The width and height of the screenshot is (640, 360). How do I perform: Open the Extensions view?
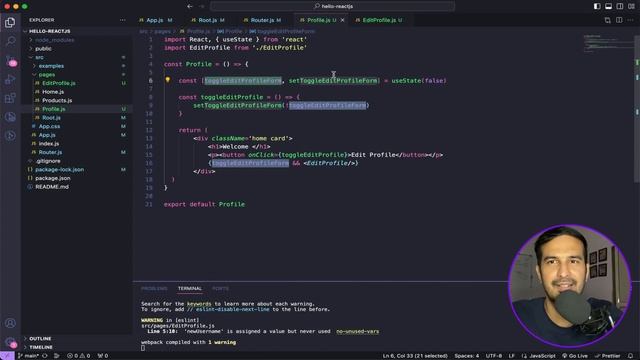[10, 98]
